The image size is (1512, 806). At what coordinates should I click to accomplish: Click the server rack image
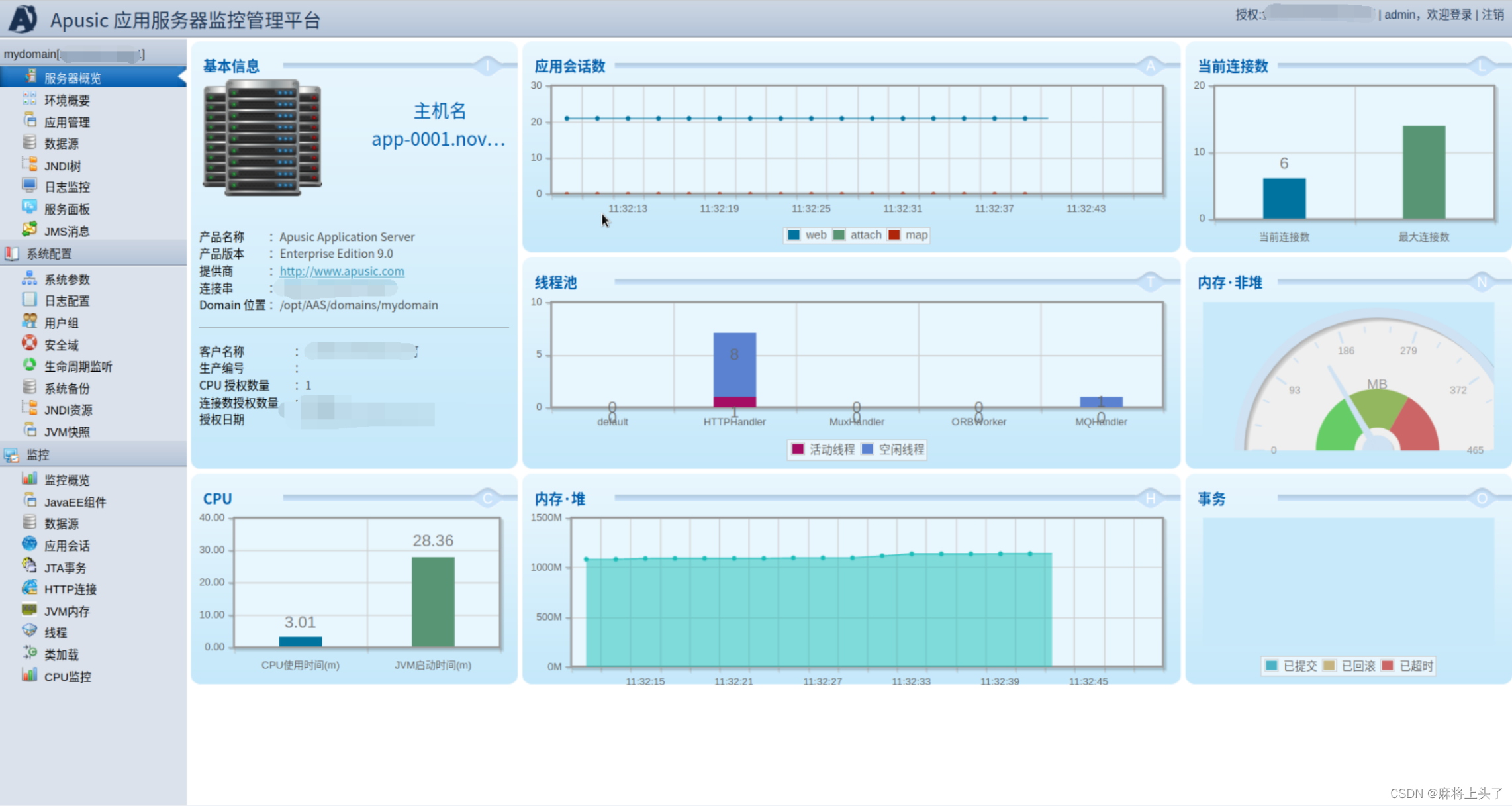262,138
